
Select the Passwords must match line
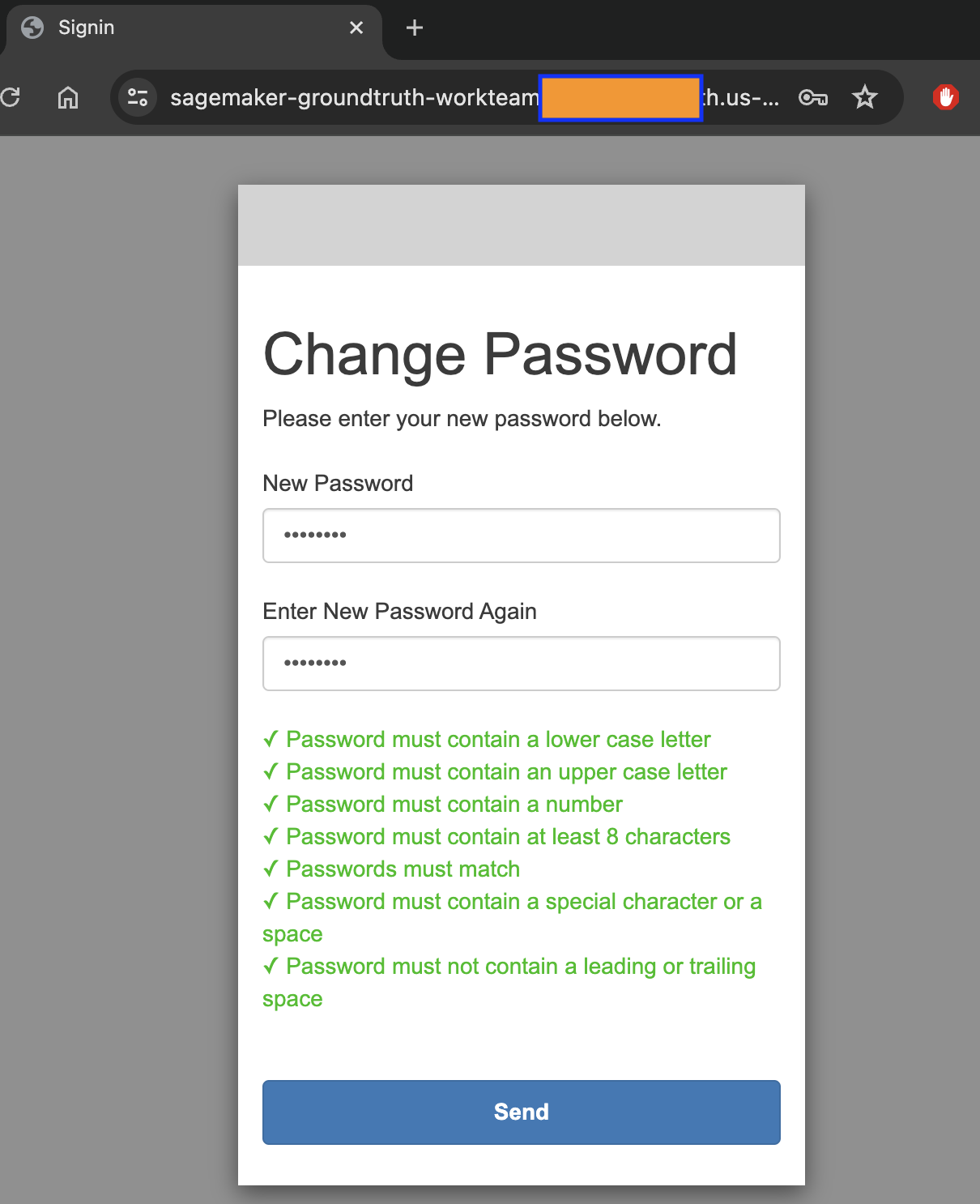(x=403, y=869)
